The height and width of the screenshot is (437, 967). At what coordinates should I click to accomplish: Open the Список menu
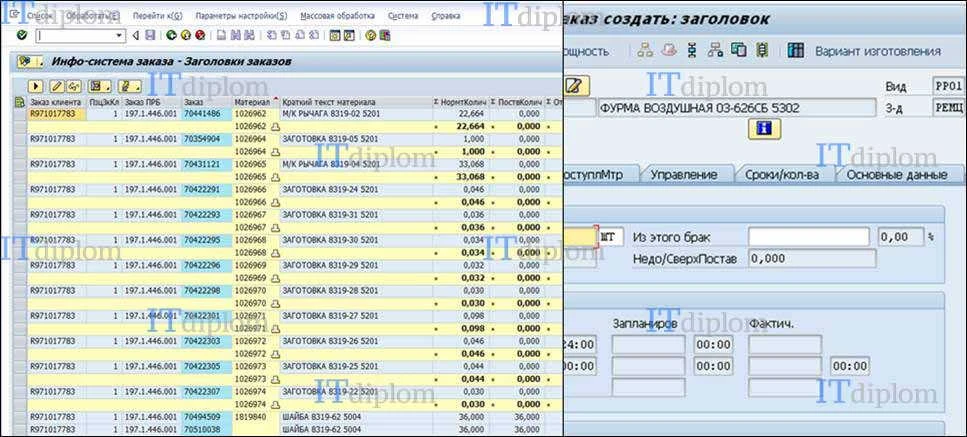click(x=40, y=16)
